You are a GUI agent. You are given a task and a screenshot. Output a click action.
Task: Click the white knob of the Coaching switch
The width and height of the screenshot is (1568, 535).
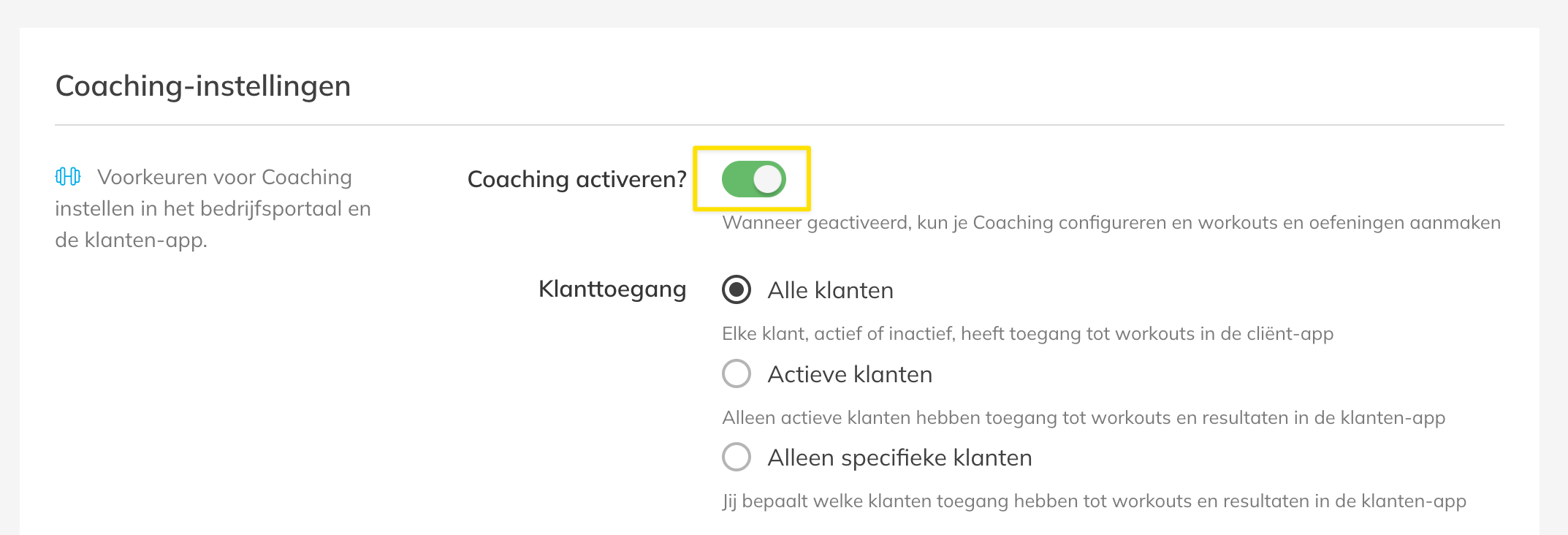768,179
